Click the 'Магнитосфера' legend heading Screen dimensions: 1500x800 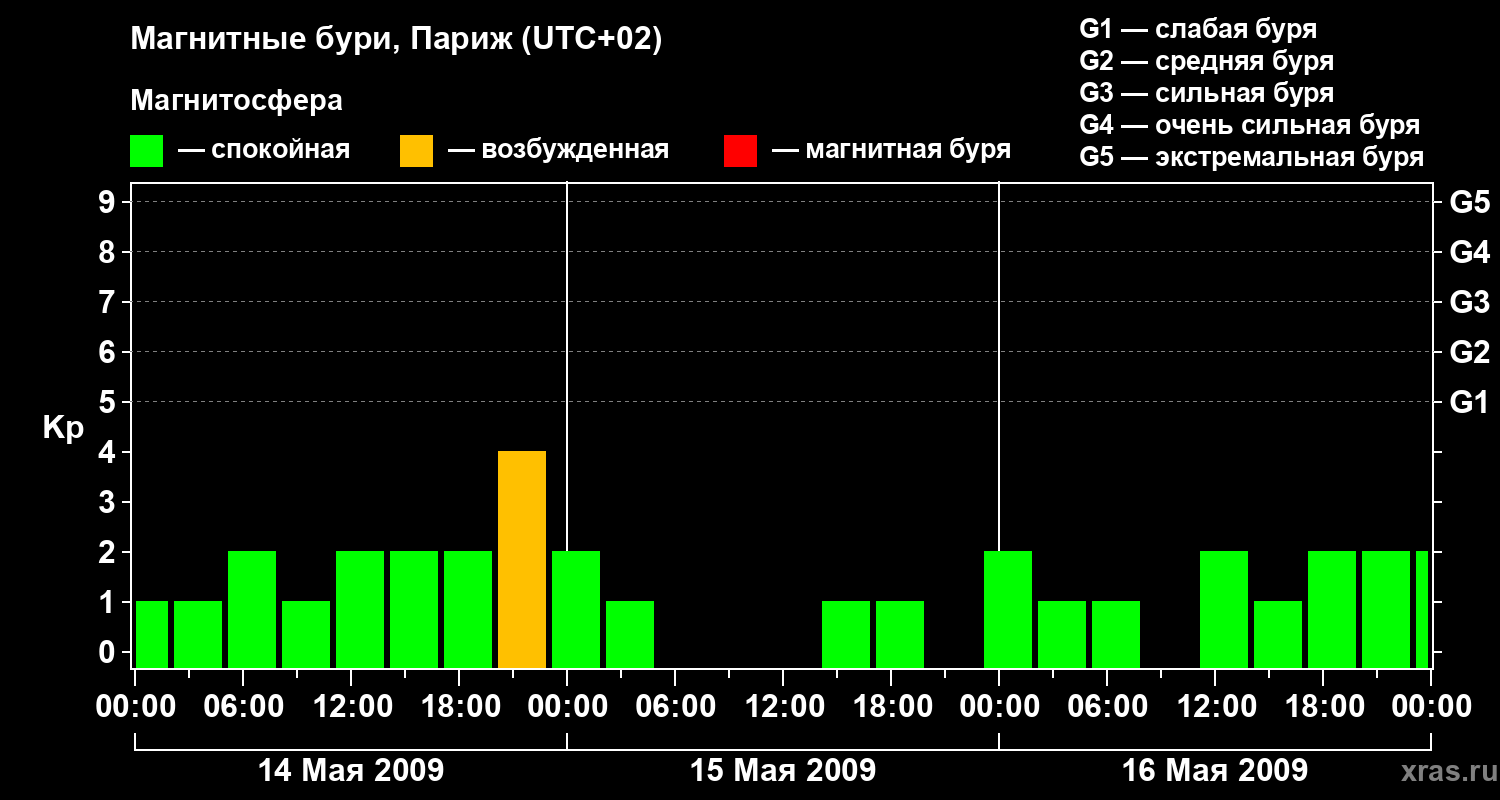[236, 101]
